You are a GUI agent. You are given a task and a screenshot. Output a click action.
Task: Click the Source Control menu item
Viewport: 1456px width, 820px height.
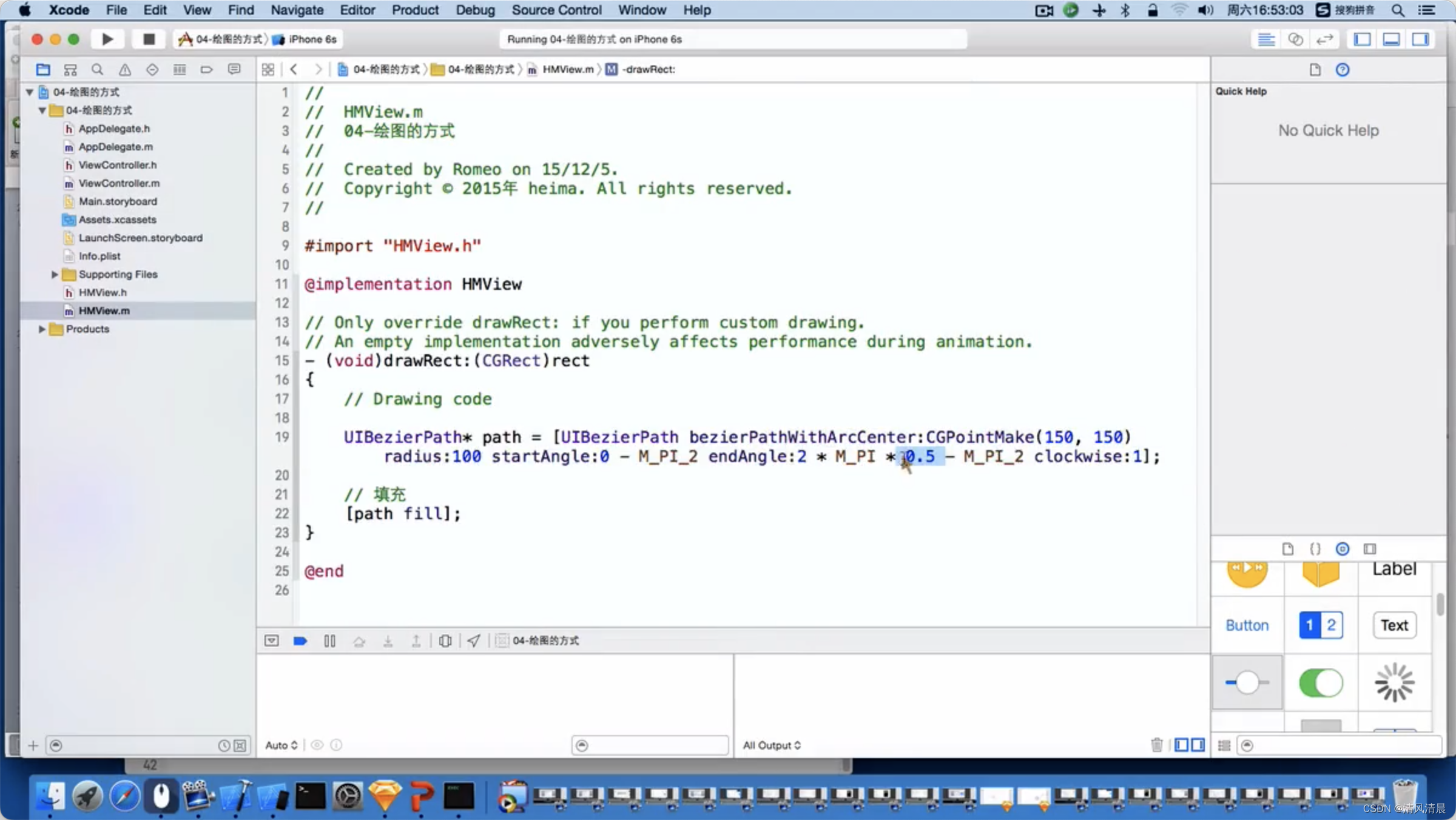click(x=556, y=10)
